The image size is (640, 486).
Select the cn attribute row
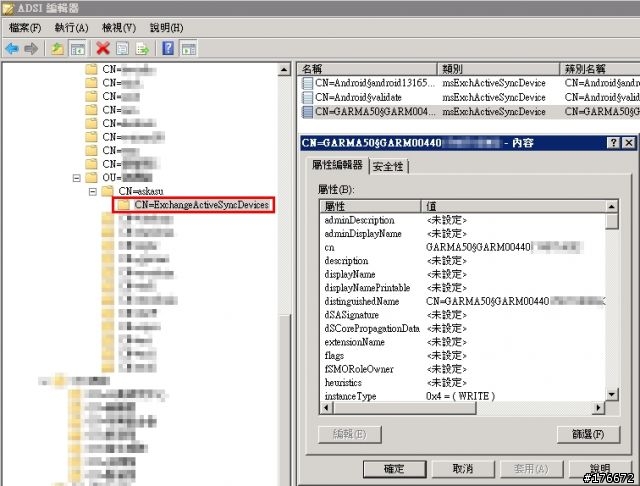pos(462,247)
